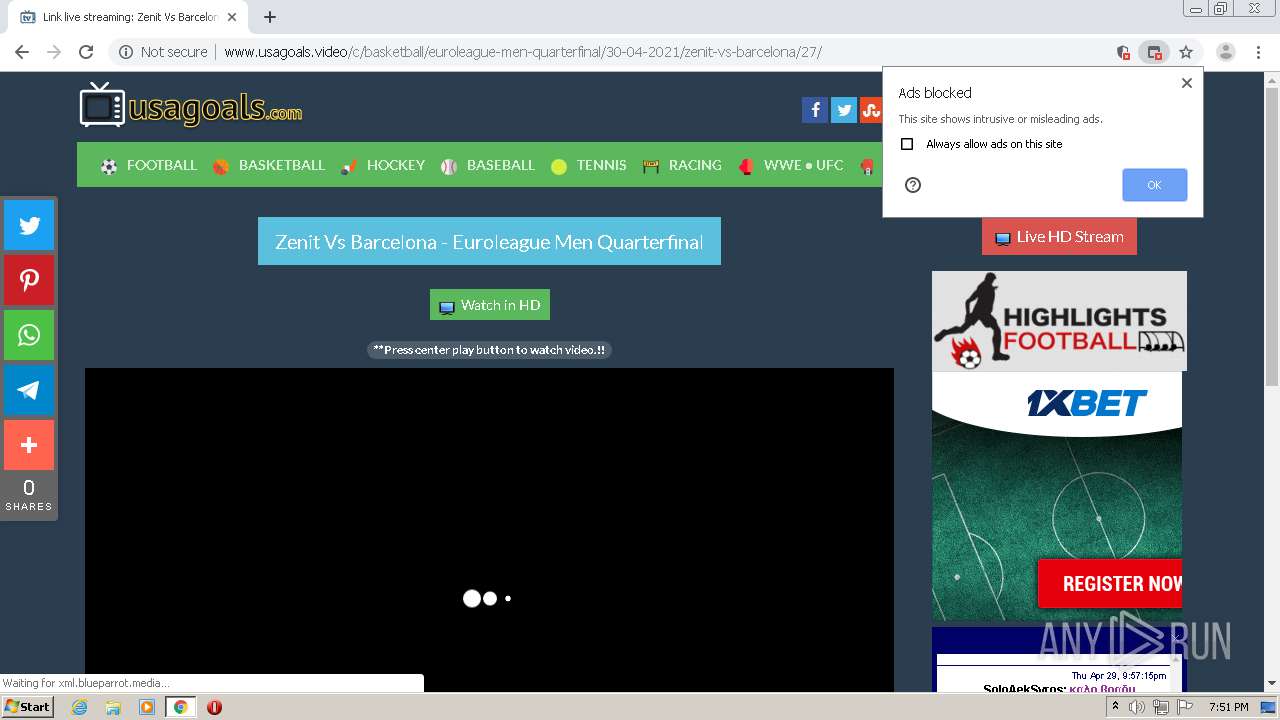Open the header StumbleUpon icon
This screenshot has height=720, width=1280.
(871, 110)
